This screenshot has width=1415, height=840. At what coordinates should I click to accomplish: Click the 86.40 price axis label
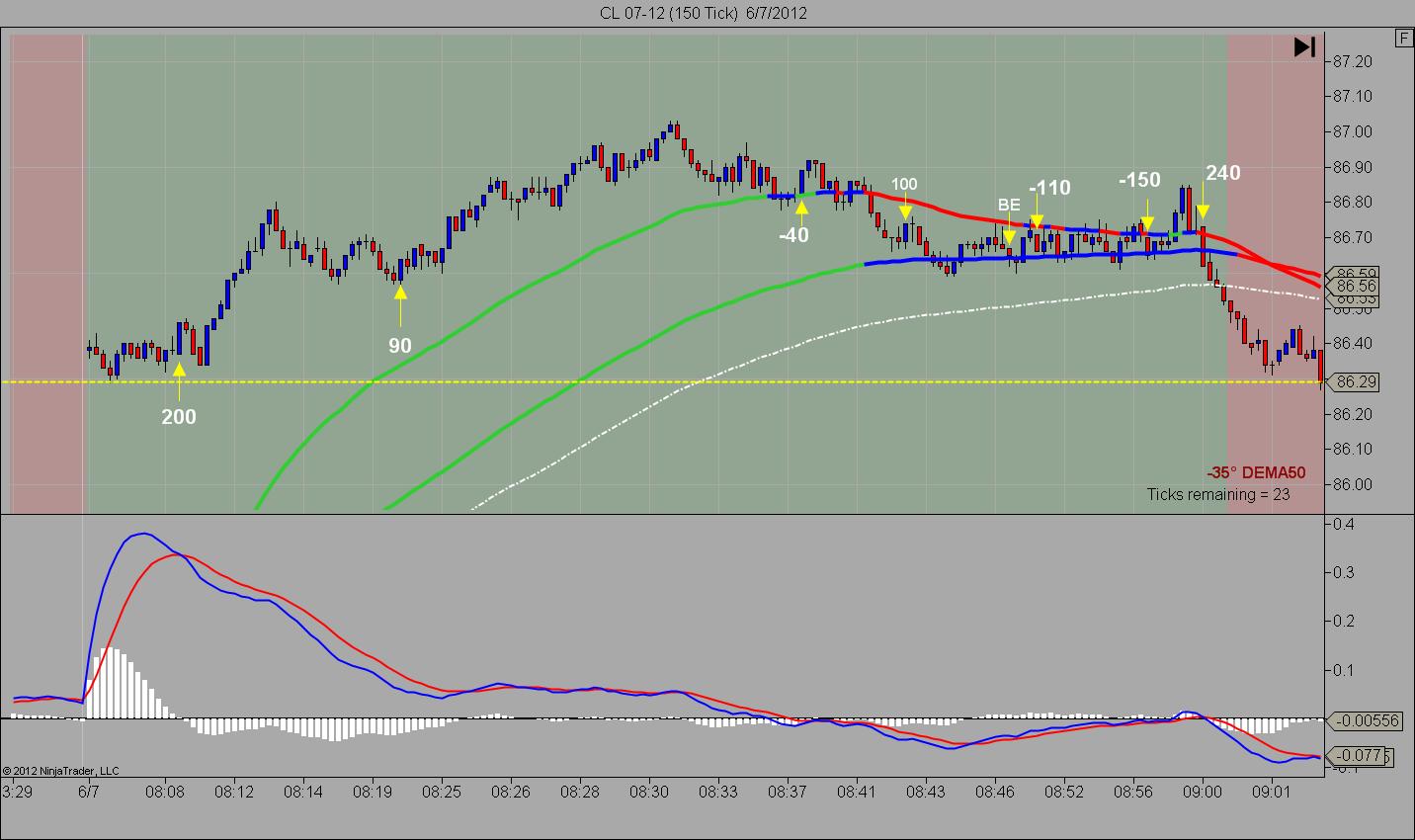1352,343
